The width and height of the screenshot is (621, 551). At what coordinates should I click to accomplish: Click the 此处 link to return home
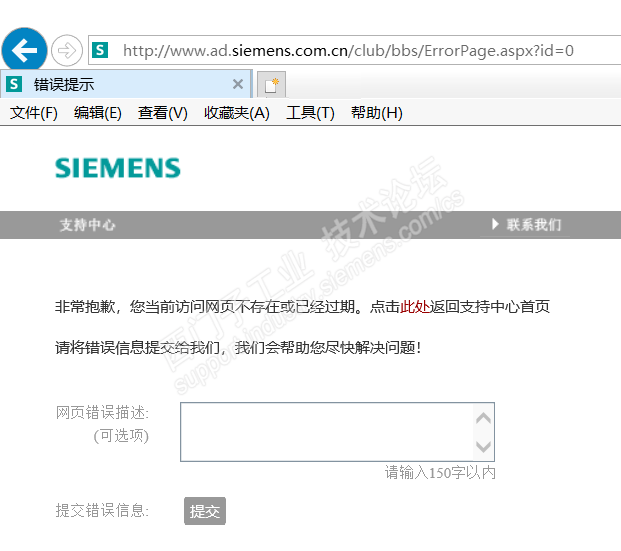pos(415,307)
